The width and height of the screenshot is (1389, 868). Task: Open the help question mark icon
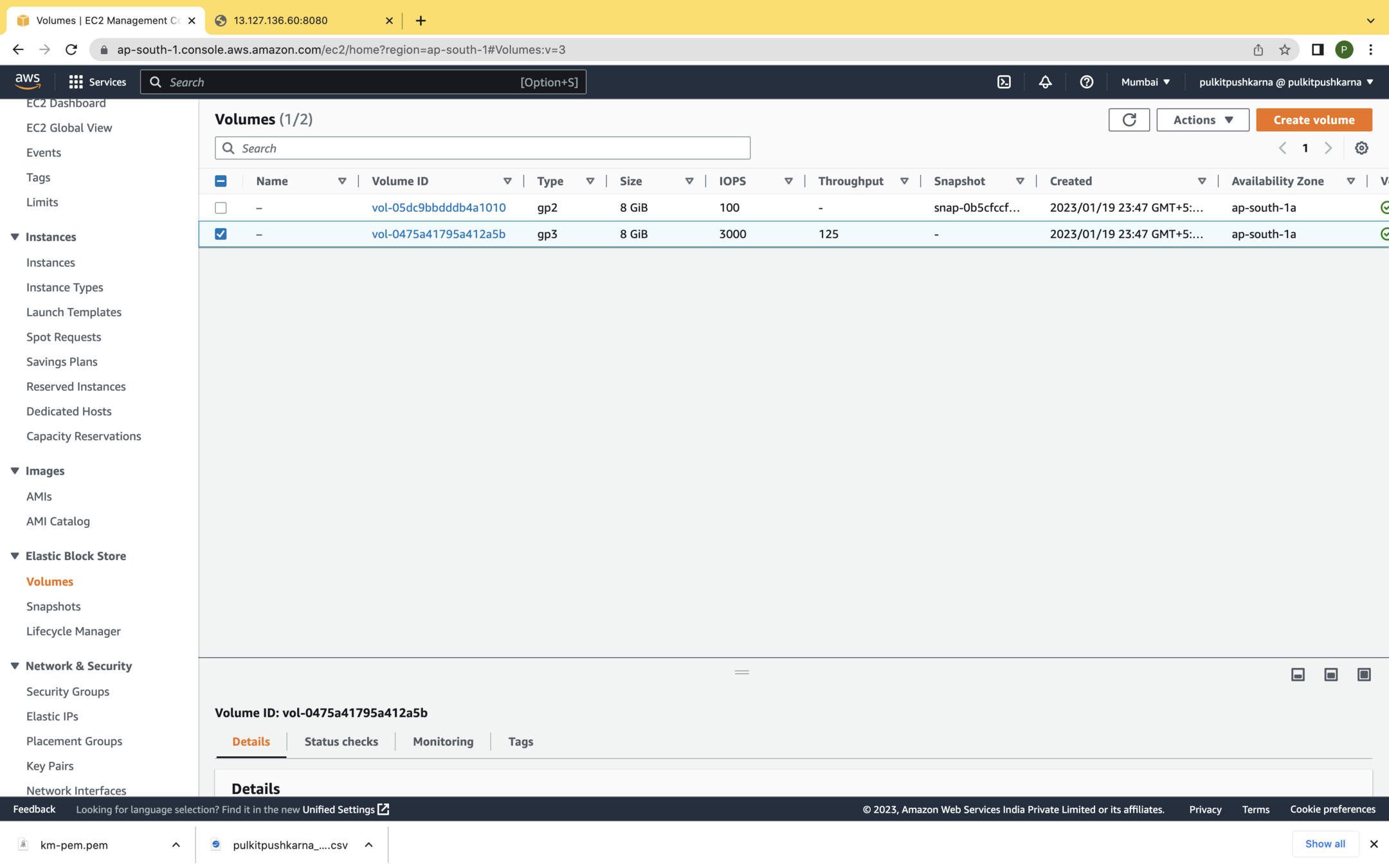[1086, 82]
